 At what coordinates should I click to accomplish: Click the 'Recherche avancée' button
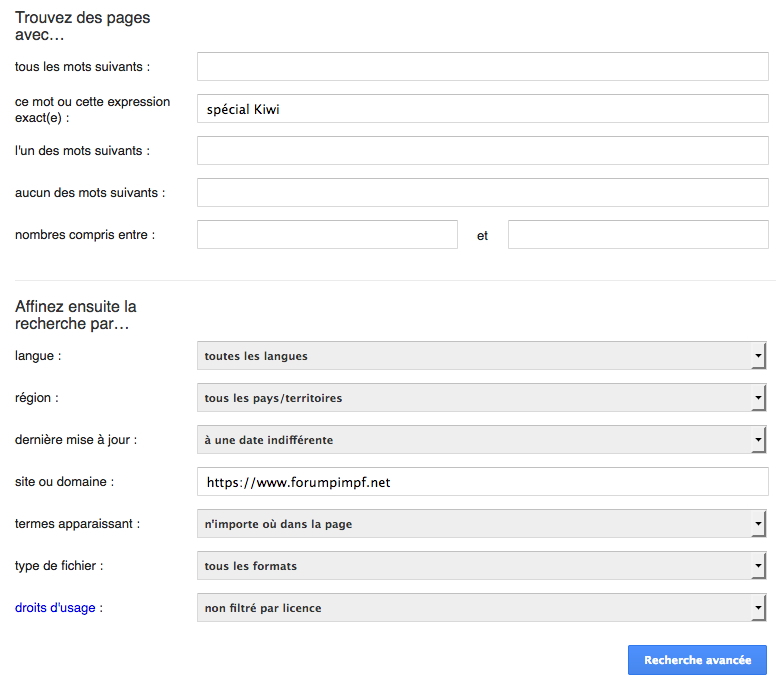pyautogui.click(x=697, y=660)
